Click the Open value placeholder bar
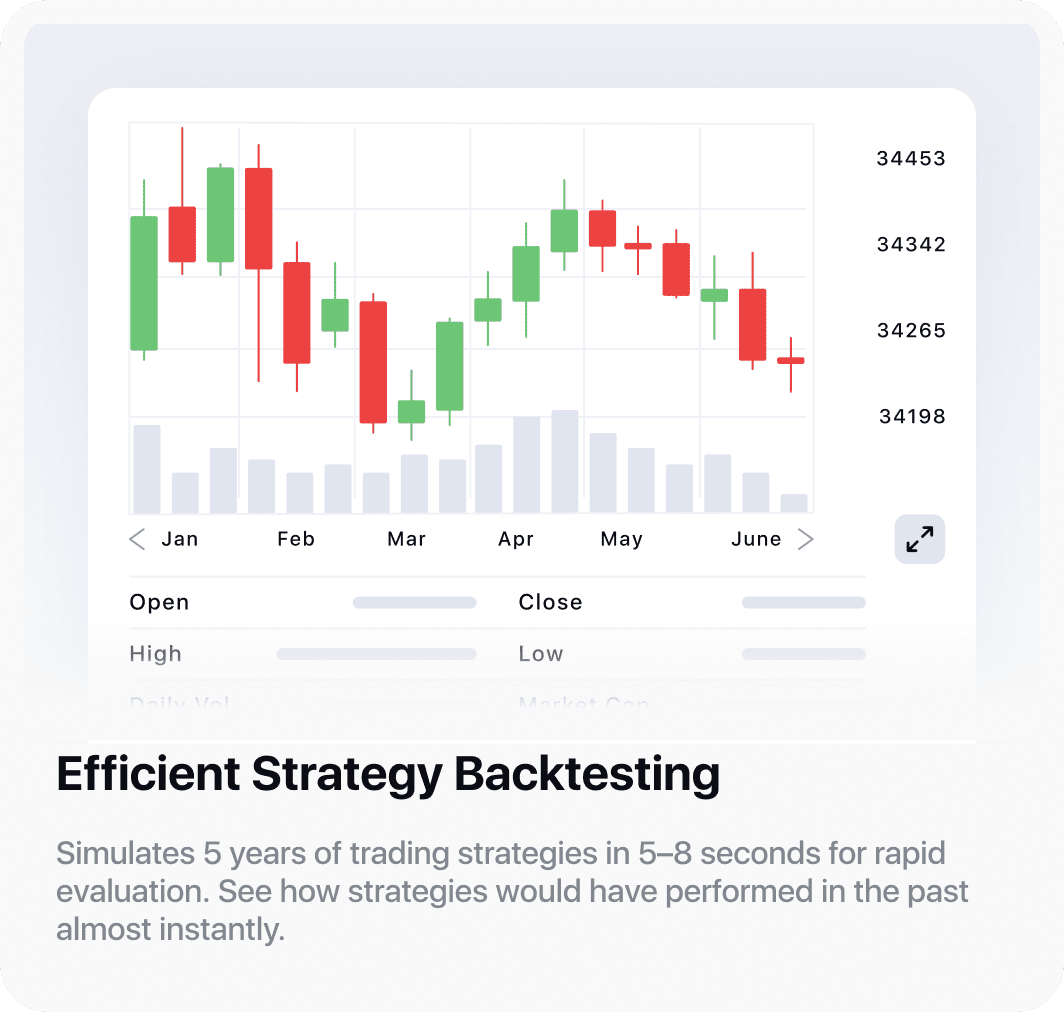 pos(414,603)
